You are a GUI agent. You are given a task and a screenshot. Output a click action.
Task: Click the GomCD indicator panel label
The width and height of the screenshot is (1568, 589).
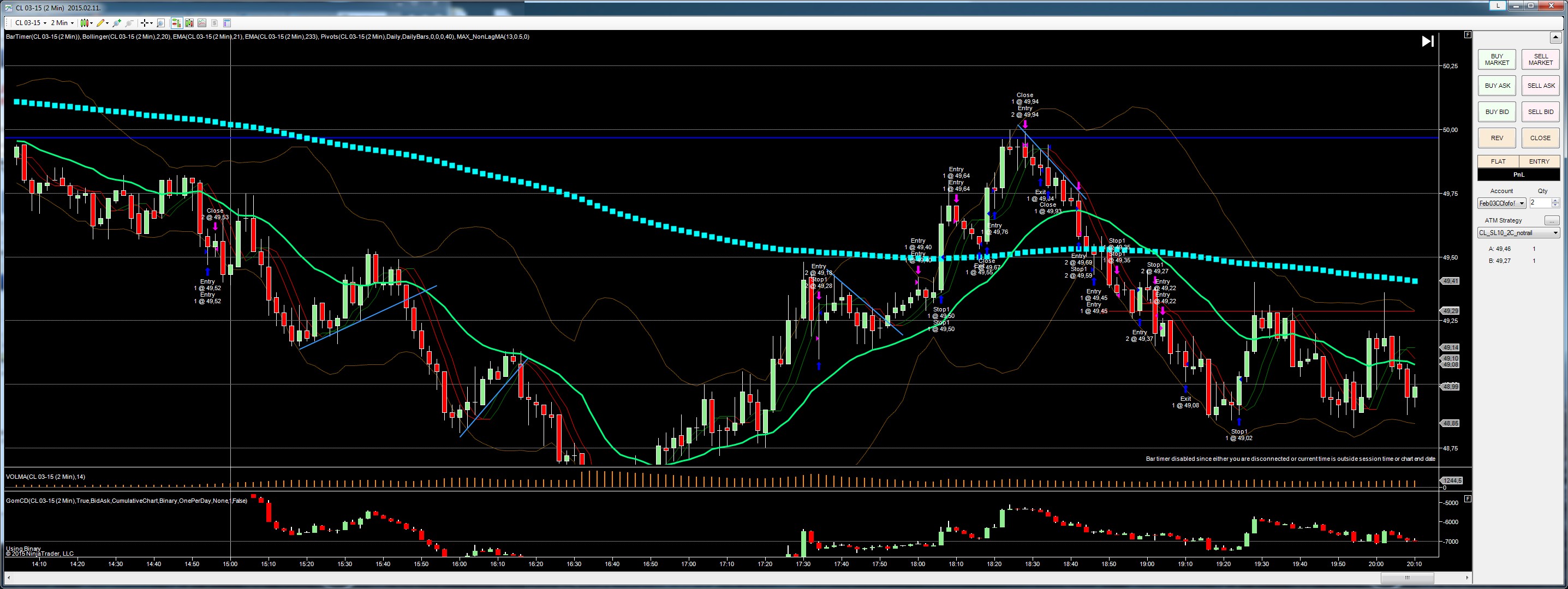click(126, 501)
